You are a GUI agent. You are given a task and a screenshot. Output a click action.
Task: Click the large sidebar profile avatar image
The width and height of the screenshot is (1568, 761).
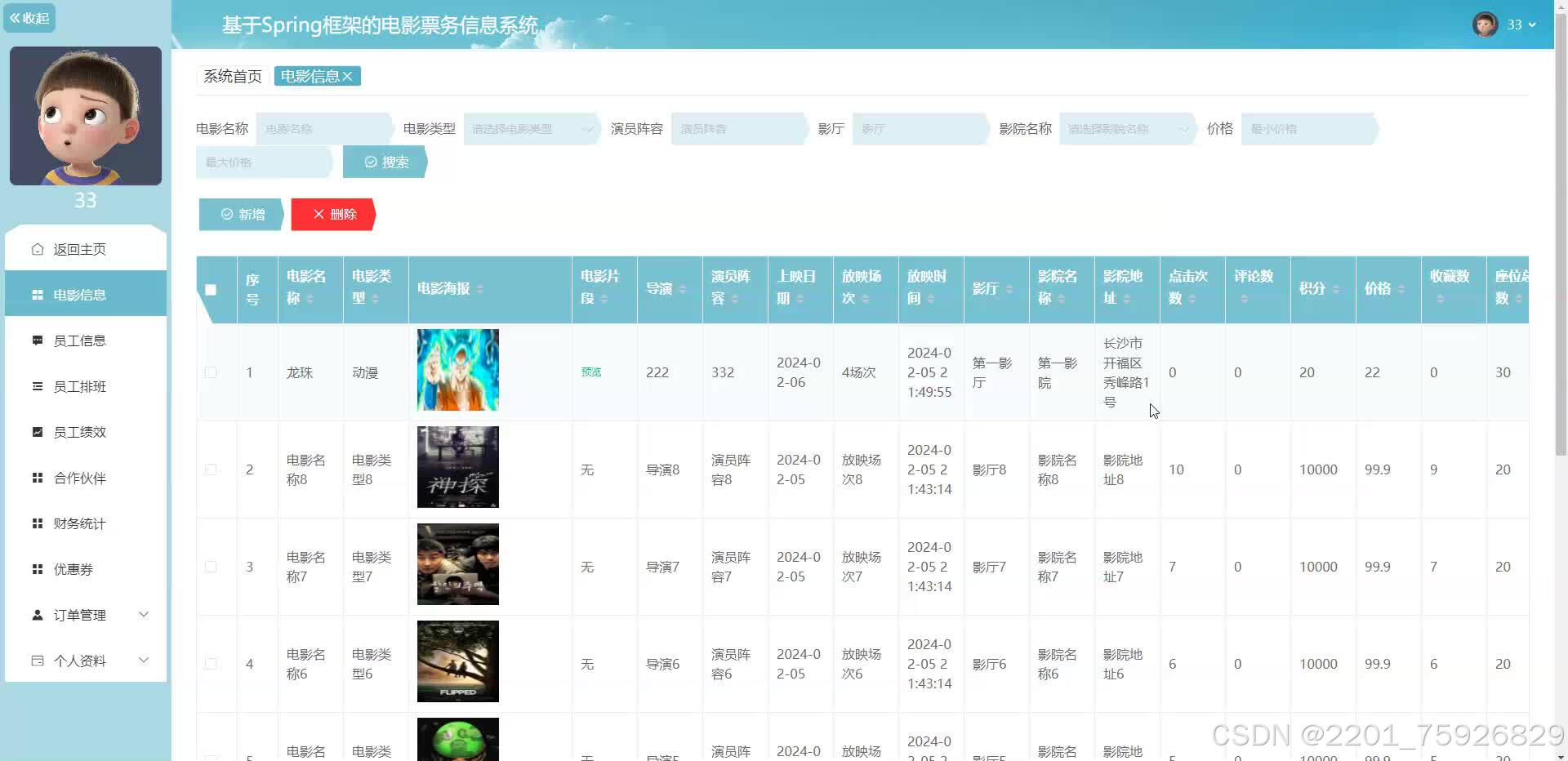point(86,116)
